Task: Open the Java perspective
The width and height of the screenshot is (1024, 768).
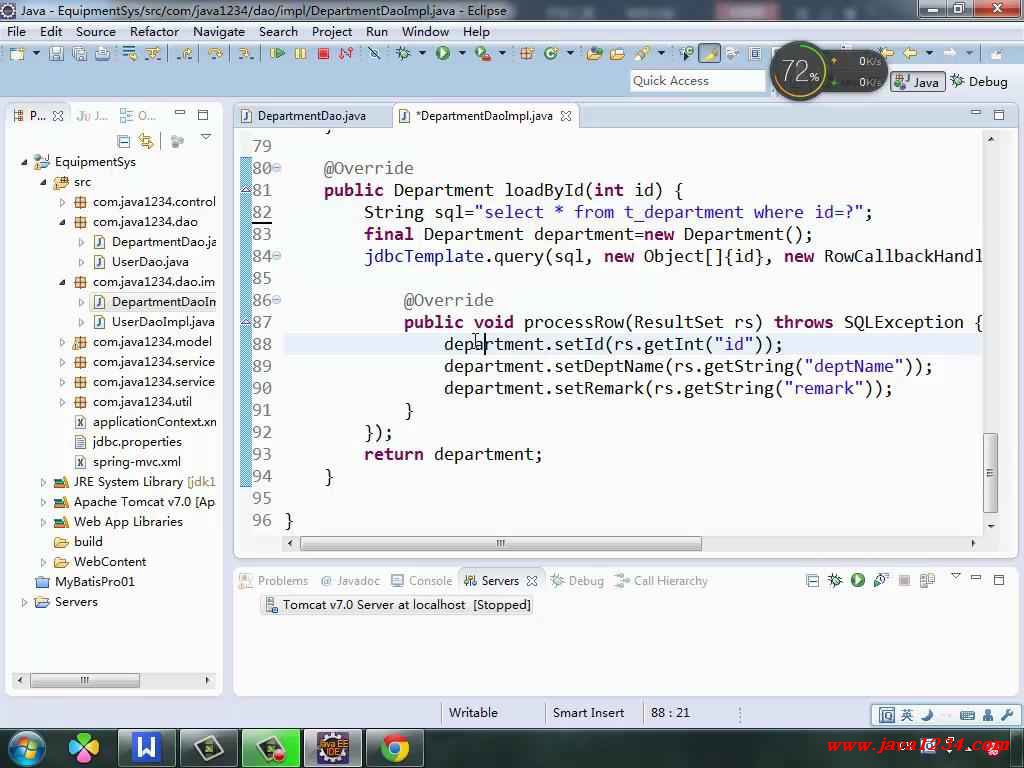Action: point(918,82)
